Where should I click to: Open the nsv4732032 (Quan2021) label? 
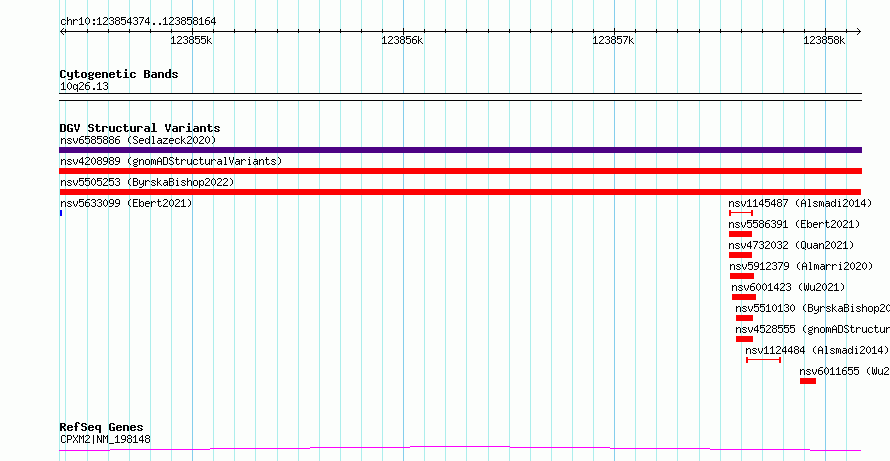tap(791, 245)
